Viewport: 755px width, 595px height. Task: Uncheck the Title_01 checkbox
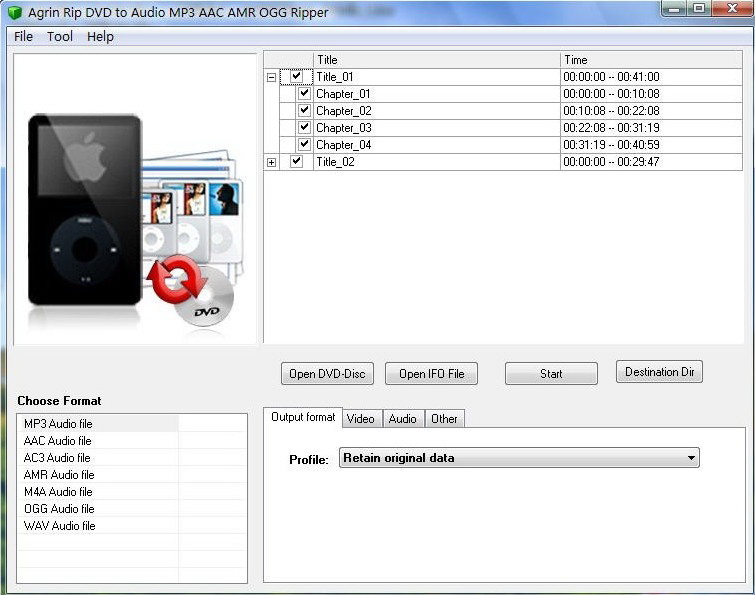[x=297, y=77]
